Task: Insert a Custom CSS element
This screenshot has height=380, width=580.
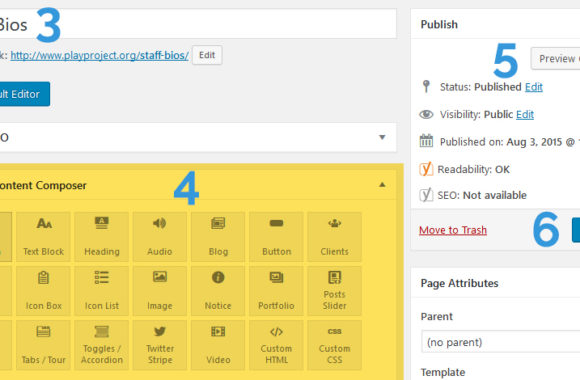Action: click(x=334, y=345)
